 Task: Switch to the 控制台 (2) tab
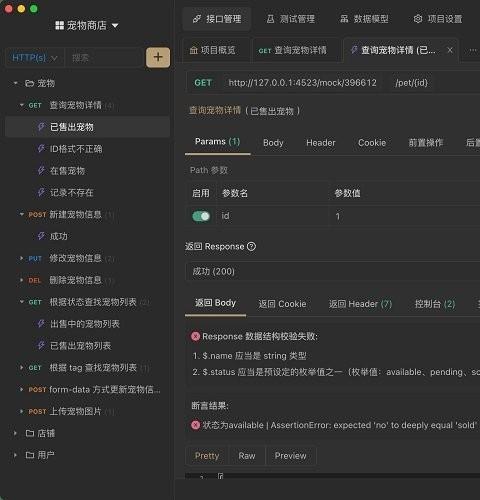coord(435,304)
